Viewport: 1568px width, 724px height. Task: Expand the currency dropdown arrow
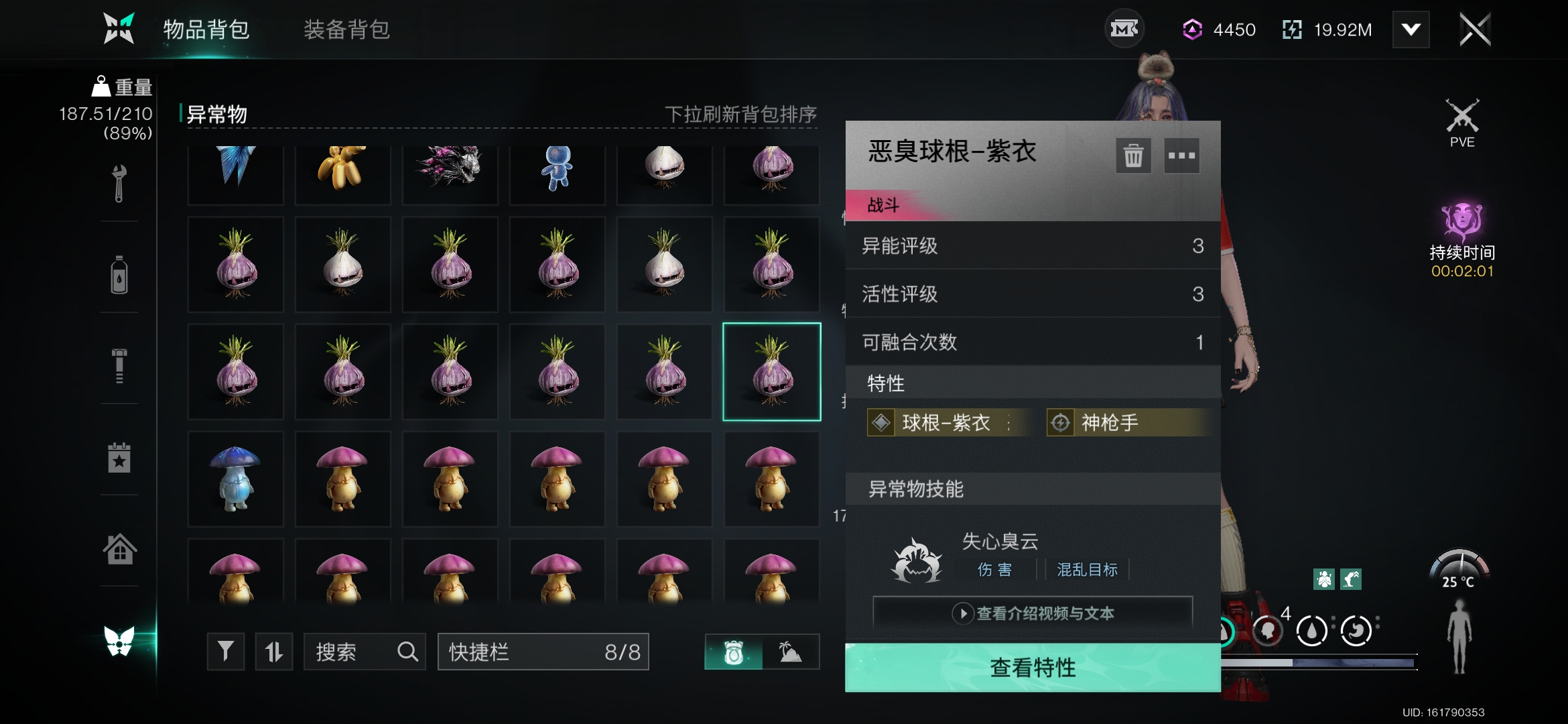pos(1411,29)
